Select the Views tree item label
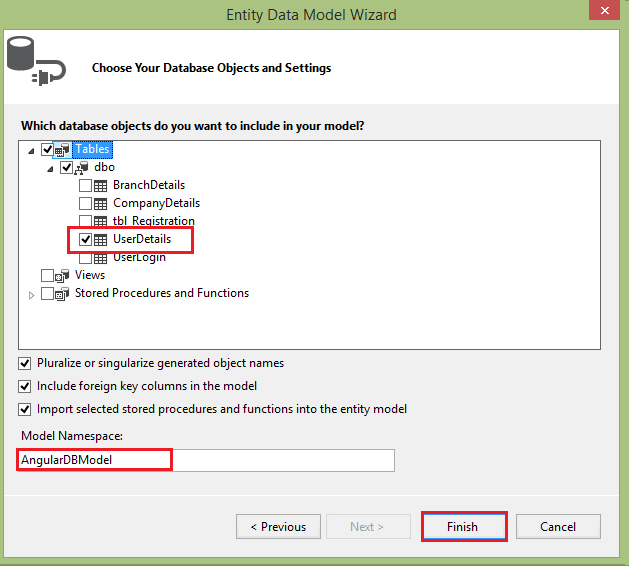This screenshot has height=566, width=629. point(90,275)
